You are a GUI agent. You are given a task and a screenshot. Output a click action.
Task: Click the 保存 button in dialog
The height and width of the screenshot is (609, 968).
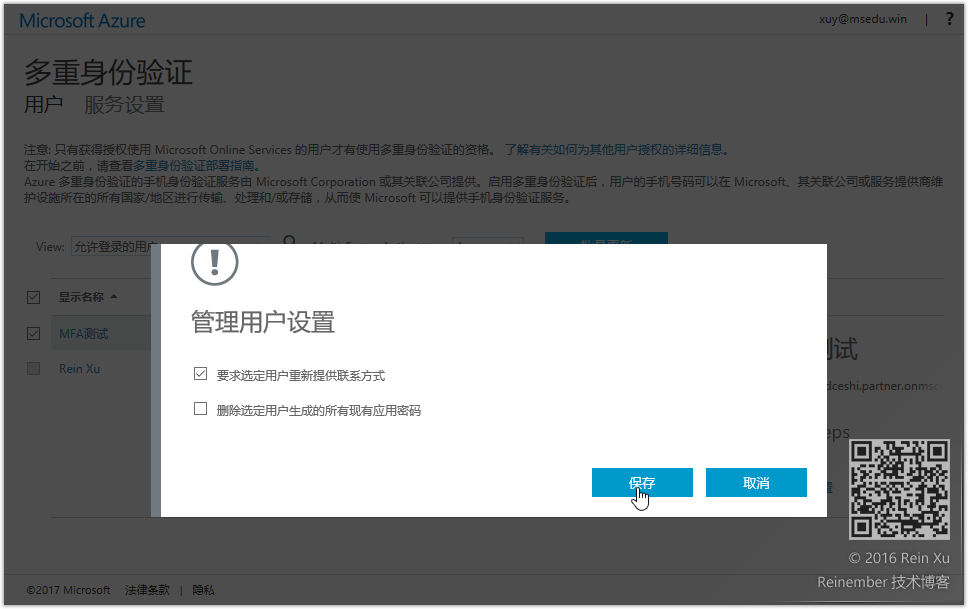click(642, 482)
